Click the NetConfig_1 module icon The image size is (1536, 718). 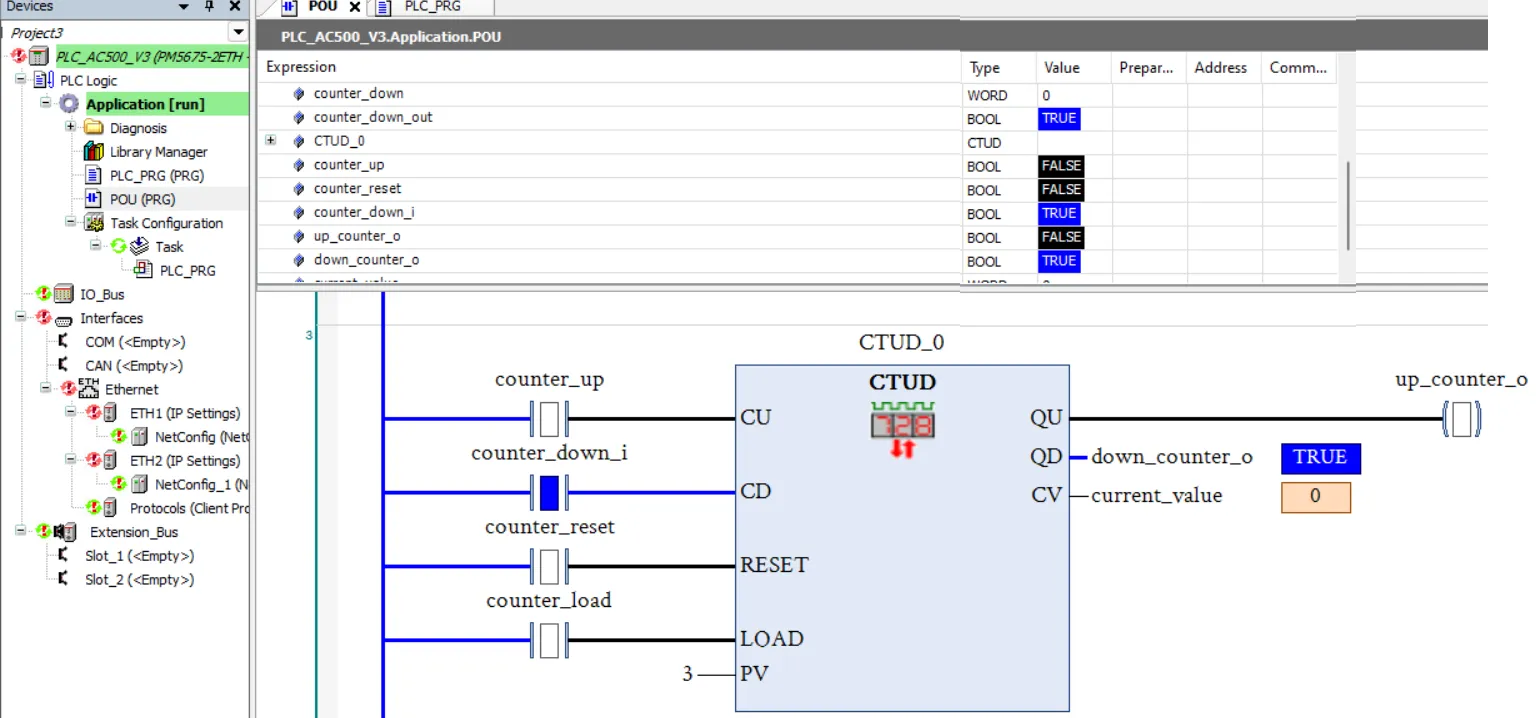139,485
